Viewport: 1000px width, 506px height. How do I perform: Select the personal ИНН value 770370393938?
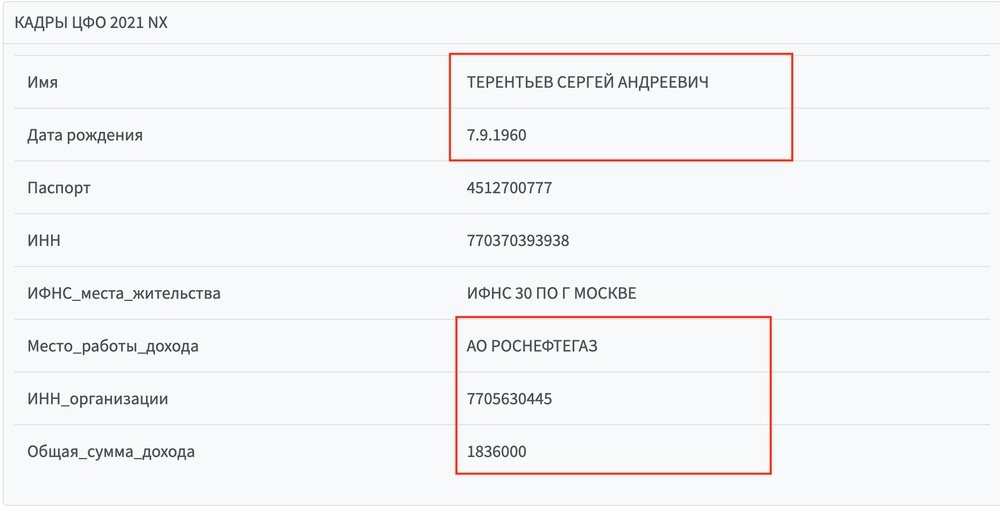[x=518, y=241]
